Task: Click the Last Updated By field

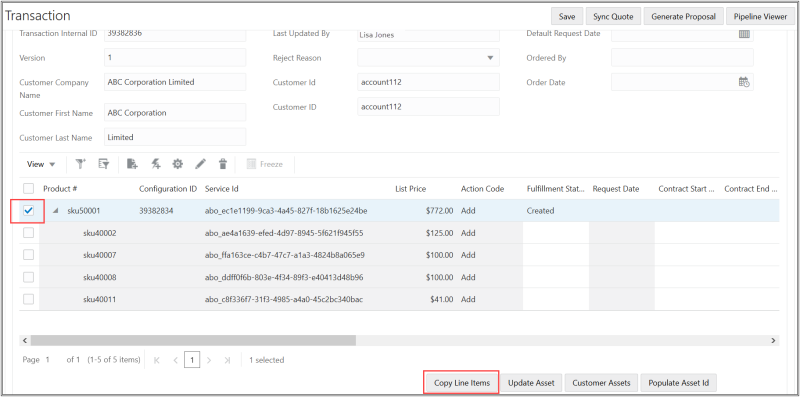Action: (428, 35)
